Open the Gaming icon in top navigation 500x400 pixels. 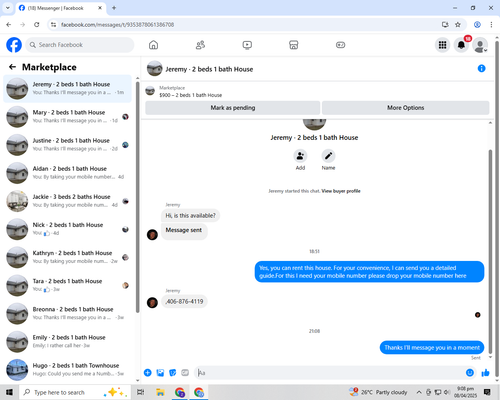pos(340,45)
